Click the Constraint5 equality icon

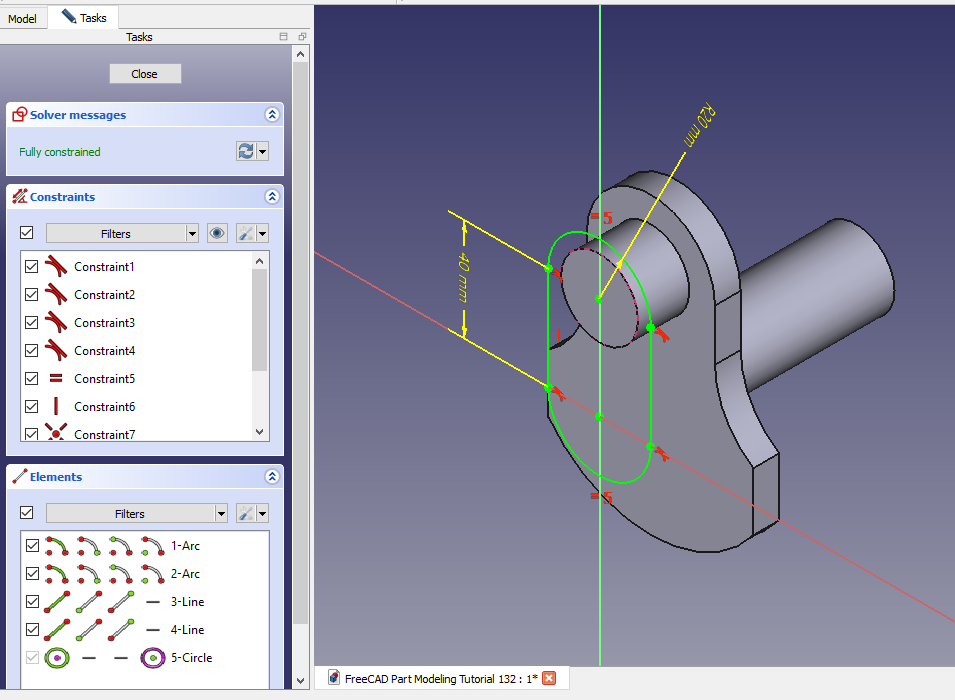click(x=56, y=379)
